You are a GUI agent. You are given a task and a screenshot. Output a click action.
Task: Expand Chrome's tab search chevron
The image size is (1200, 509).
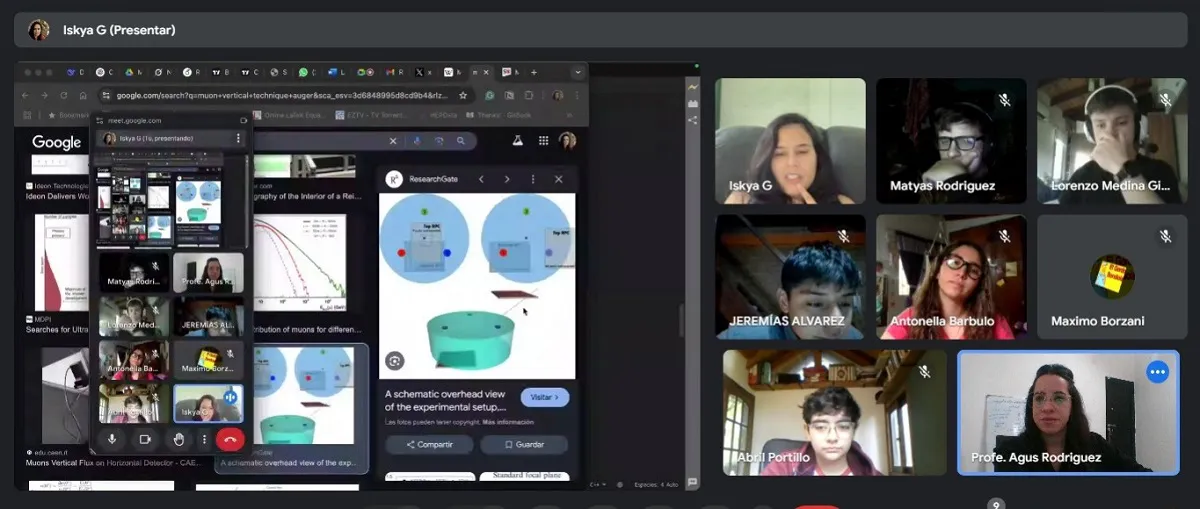coord(577,72)
